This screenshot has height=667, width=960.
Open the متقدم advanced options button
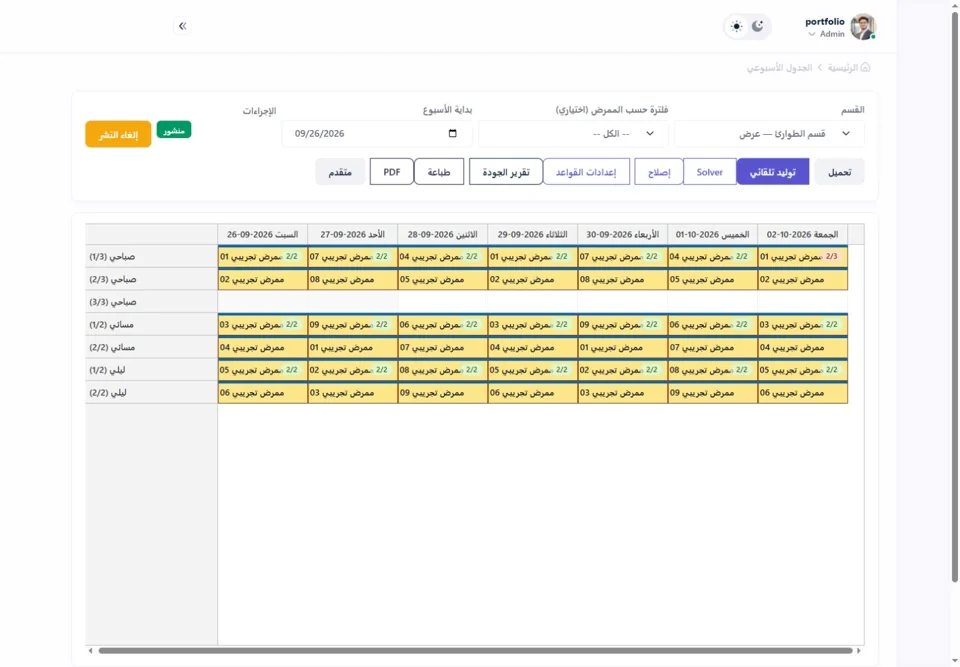340,171
